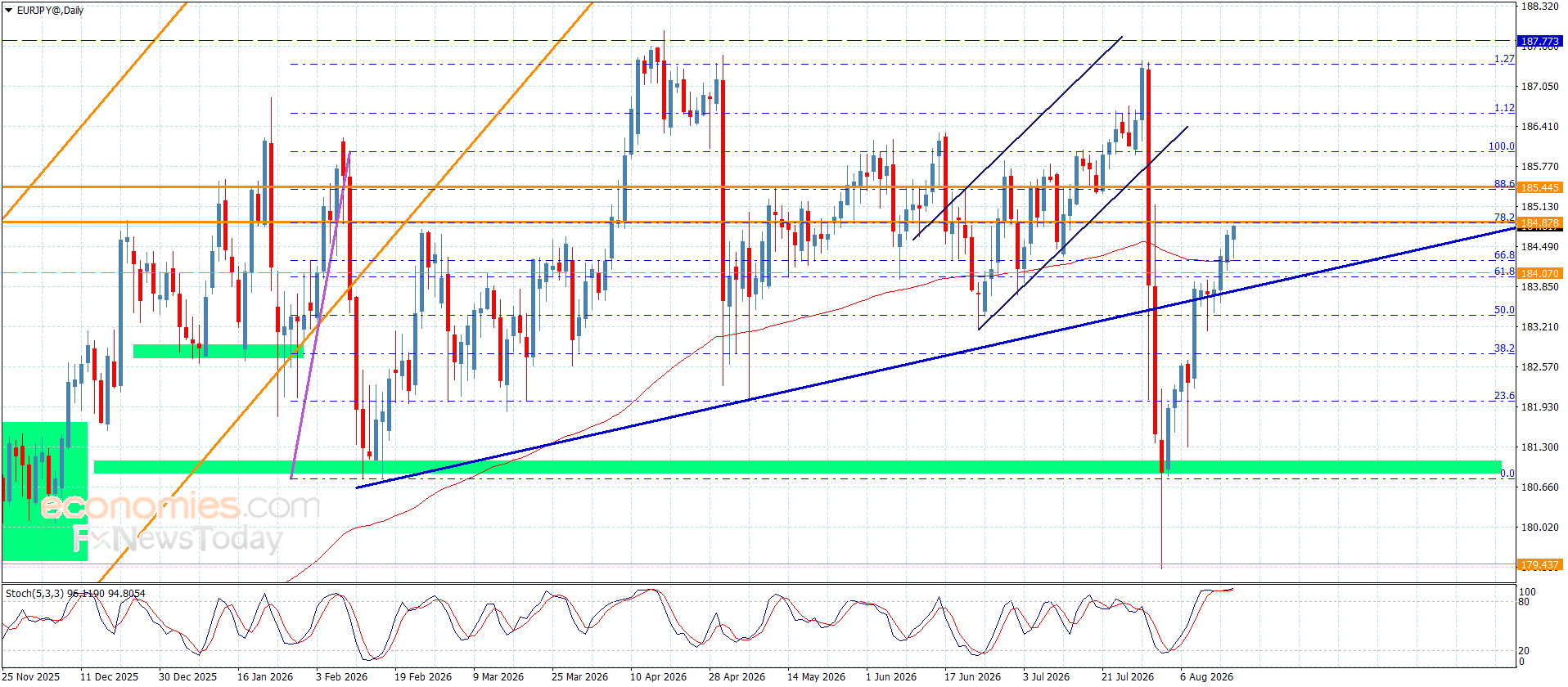Click the orange 184.878 price label

click(x=1540, y=222)
